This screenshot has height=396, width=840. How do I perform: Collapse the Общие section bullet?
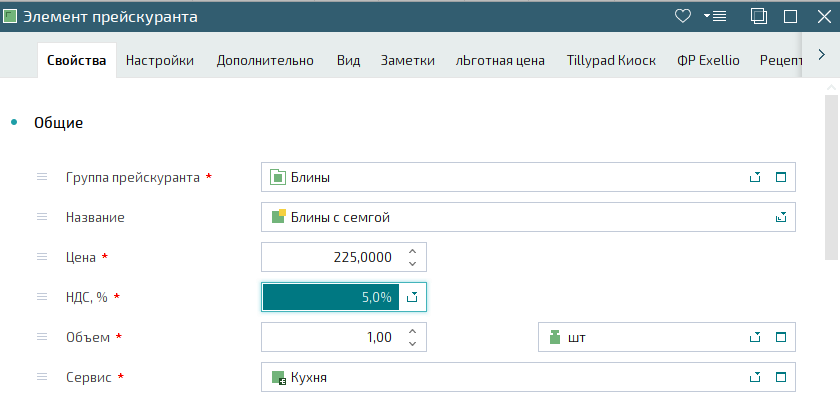tap(14, 123)
